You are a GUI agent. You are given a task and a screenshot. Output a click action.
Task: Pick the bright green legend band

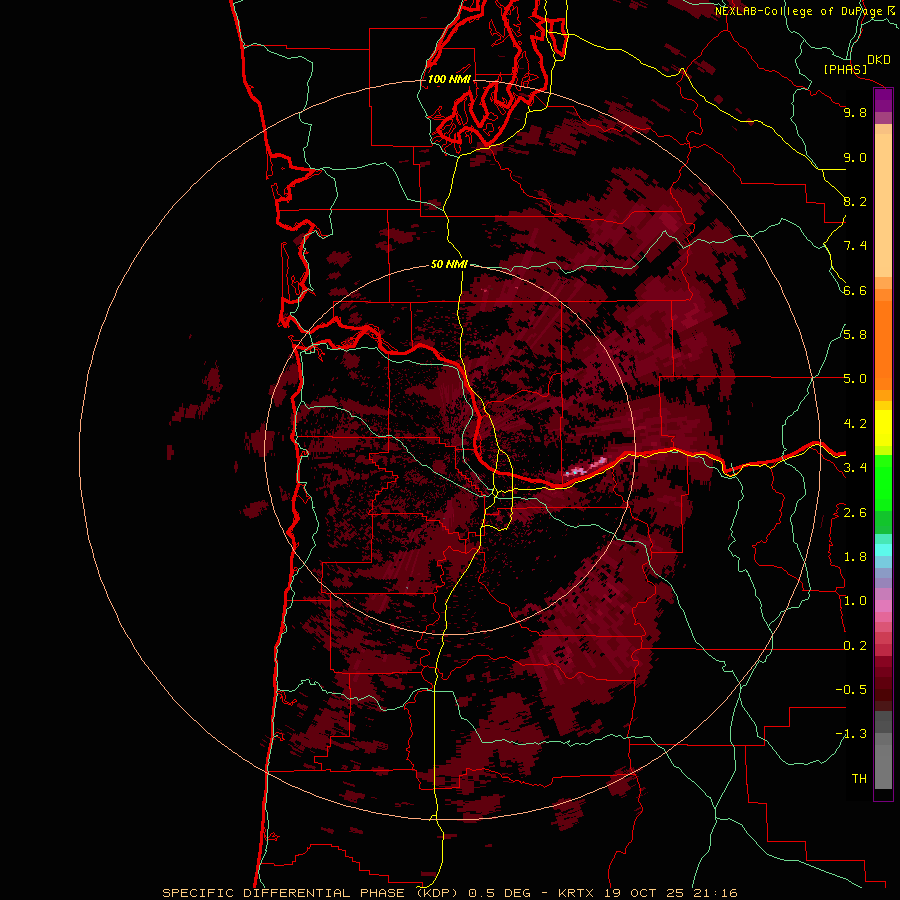pyautogui.click(x=883, y=484)
